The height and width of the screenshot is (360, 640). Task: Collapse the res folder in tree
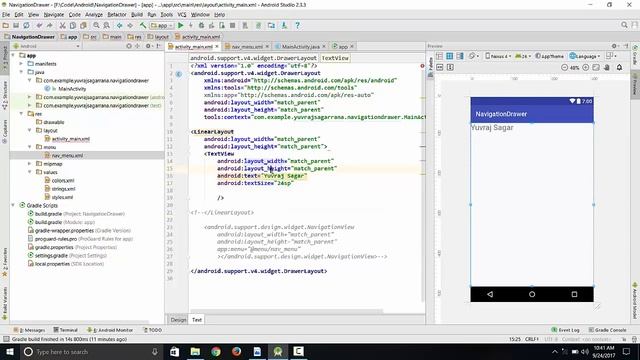[x=21, y=114]
